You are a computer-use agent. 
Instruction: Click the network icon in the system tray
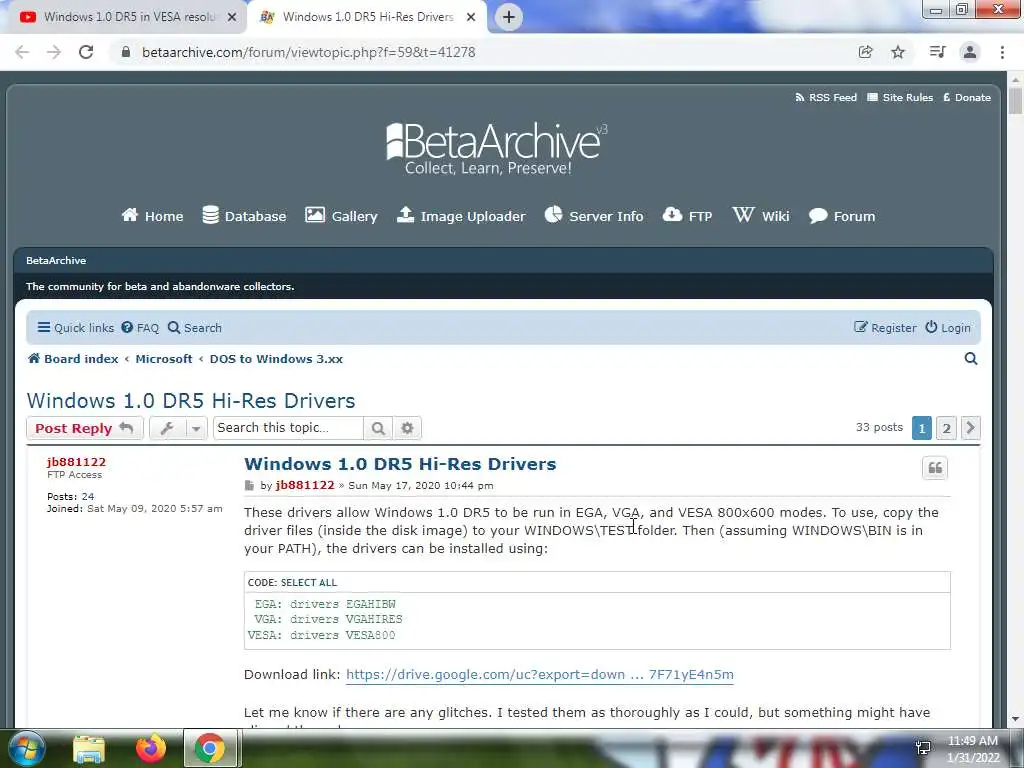pos(923,748)
